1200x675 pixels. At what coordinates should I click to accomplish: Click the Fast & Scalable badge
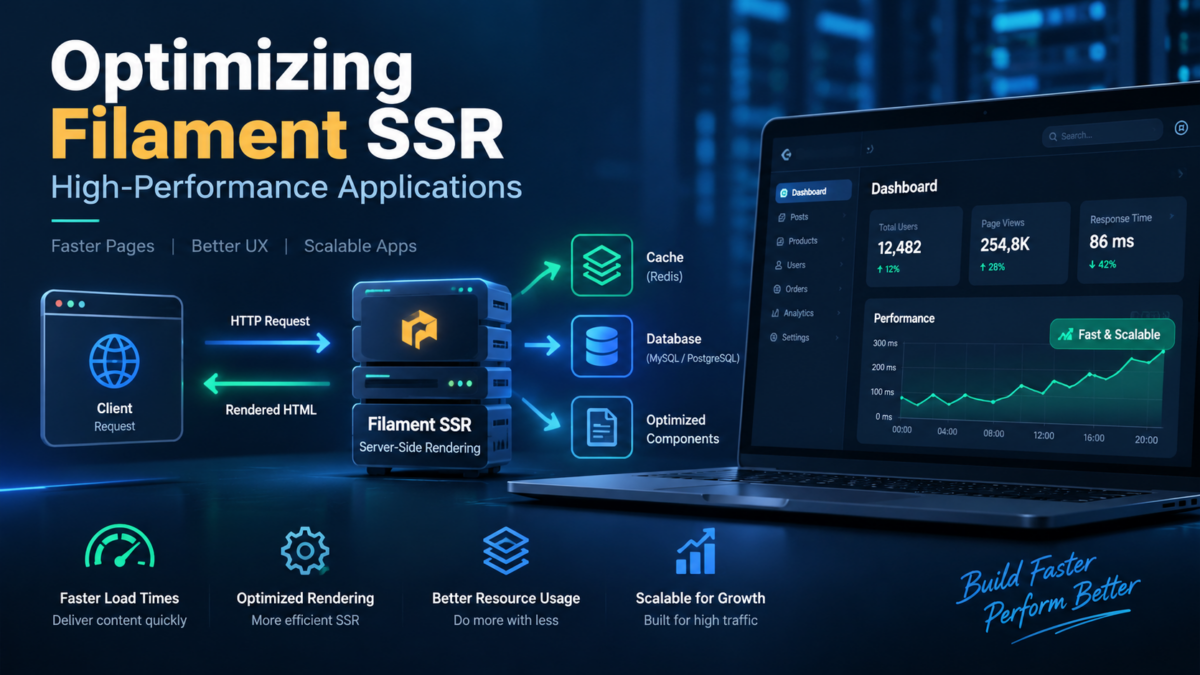(1111, 334)
